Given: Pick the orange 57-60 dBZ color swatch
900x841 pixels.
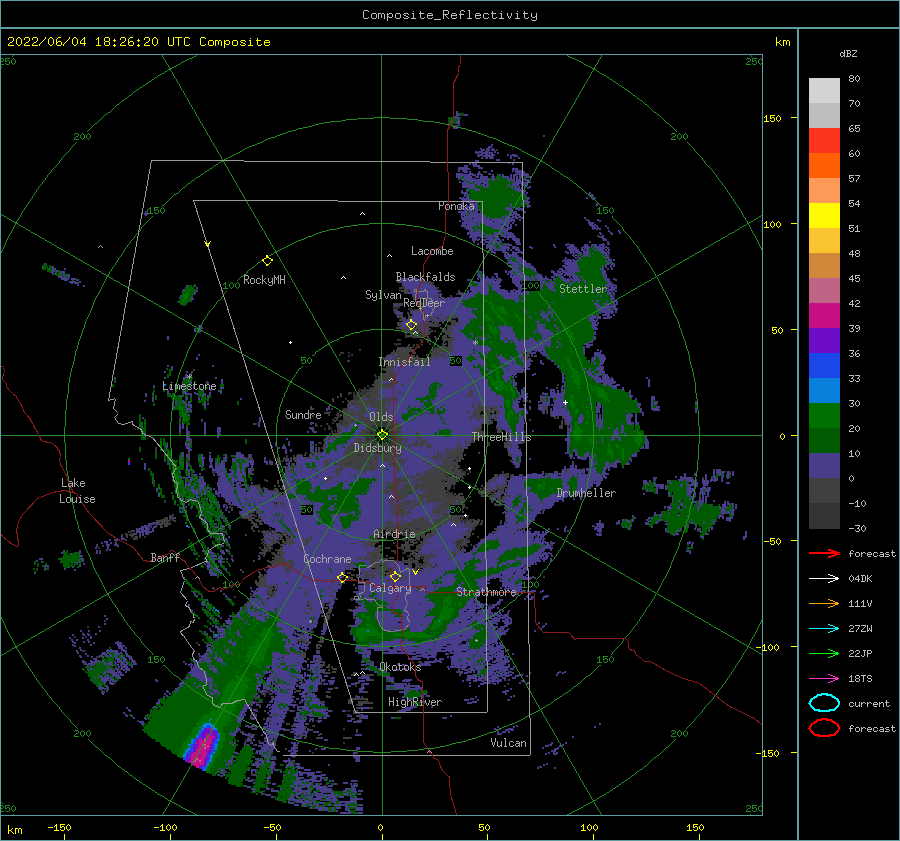Looking at the screenshot, I should [824, 166].
